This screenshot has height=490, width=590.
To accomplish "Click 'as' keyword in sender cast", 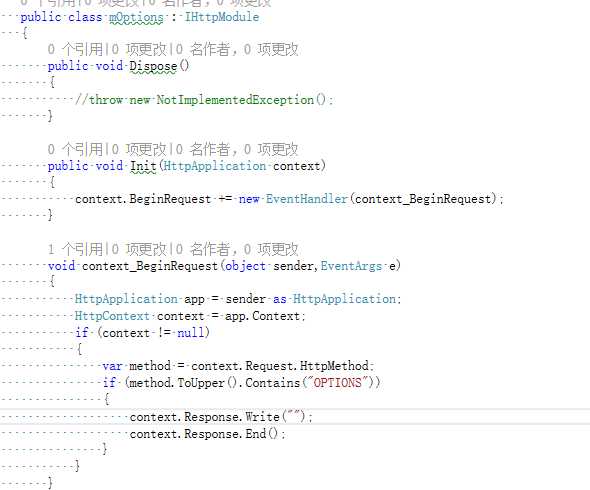I will (x=279, y=299).
